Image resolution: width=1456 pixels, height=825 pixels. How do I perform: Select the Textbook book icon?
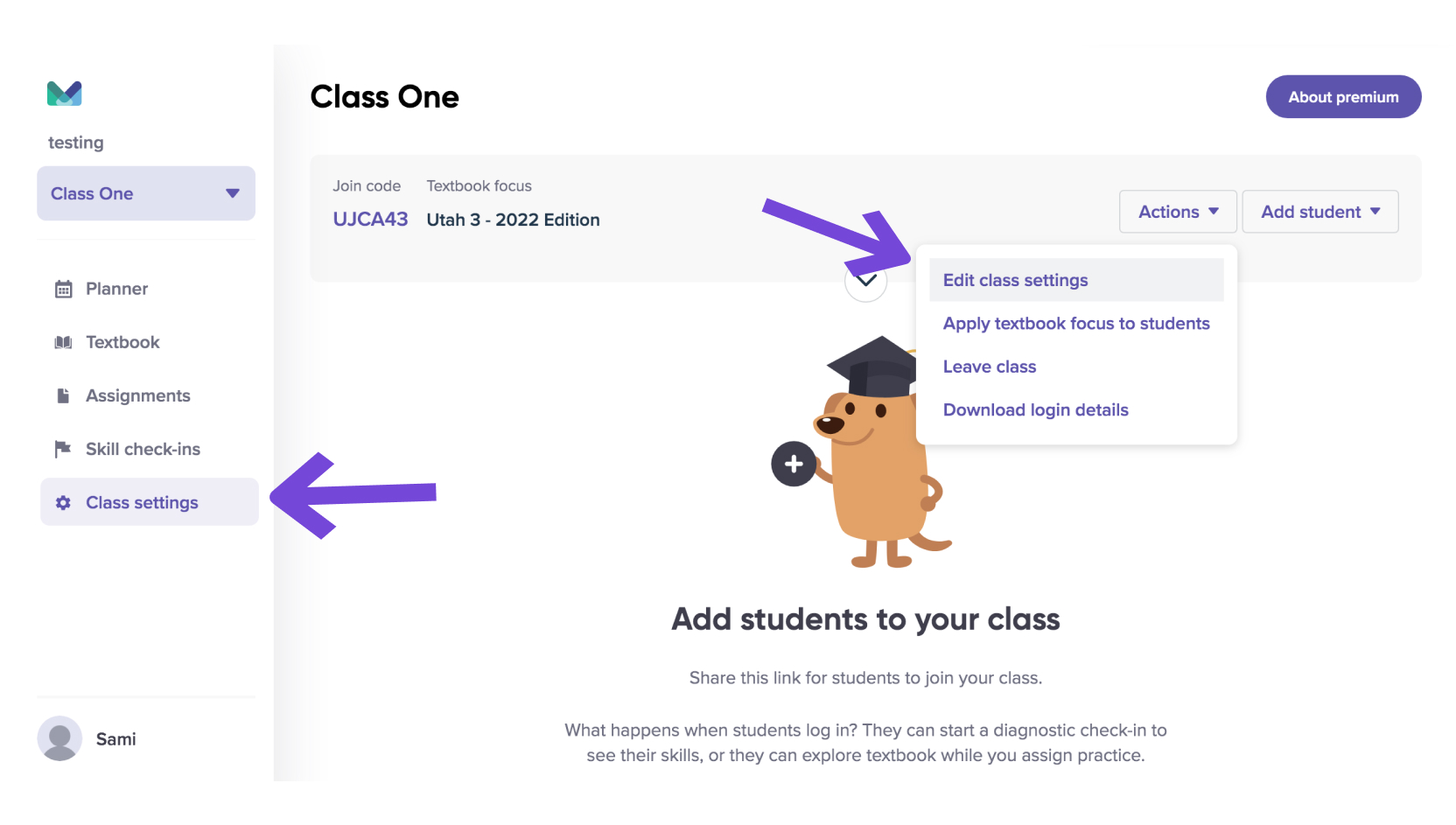point(63,342)
